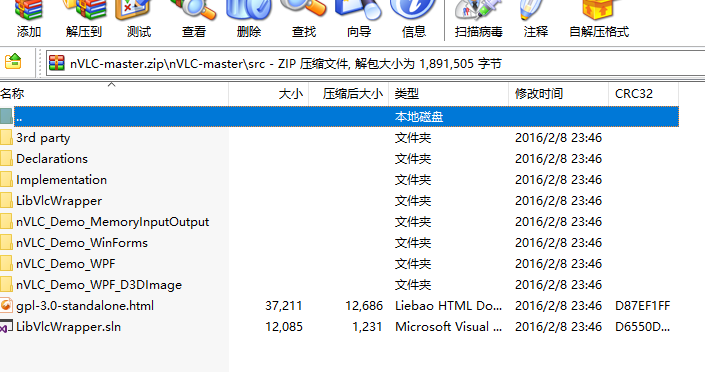This screenshot has height=372, width=705.
Task: Click the folder icon beside 'Implementation'
Action: coord(6,179)
